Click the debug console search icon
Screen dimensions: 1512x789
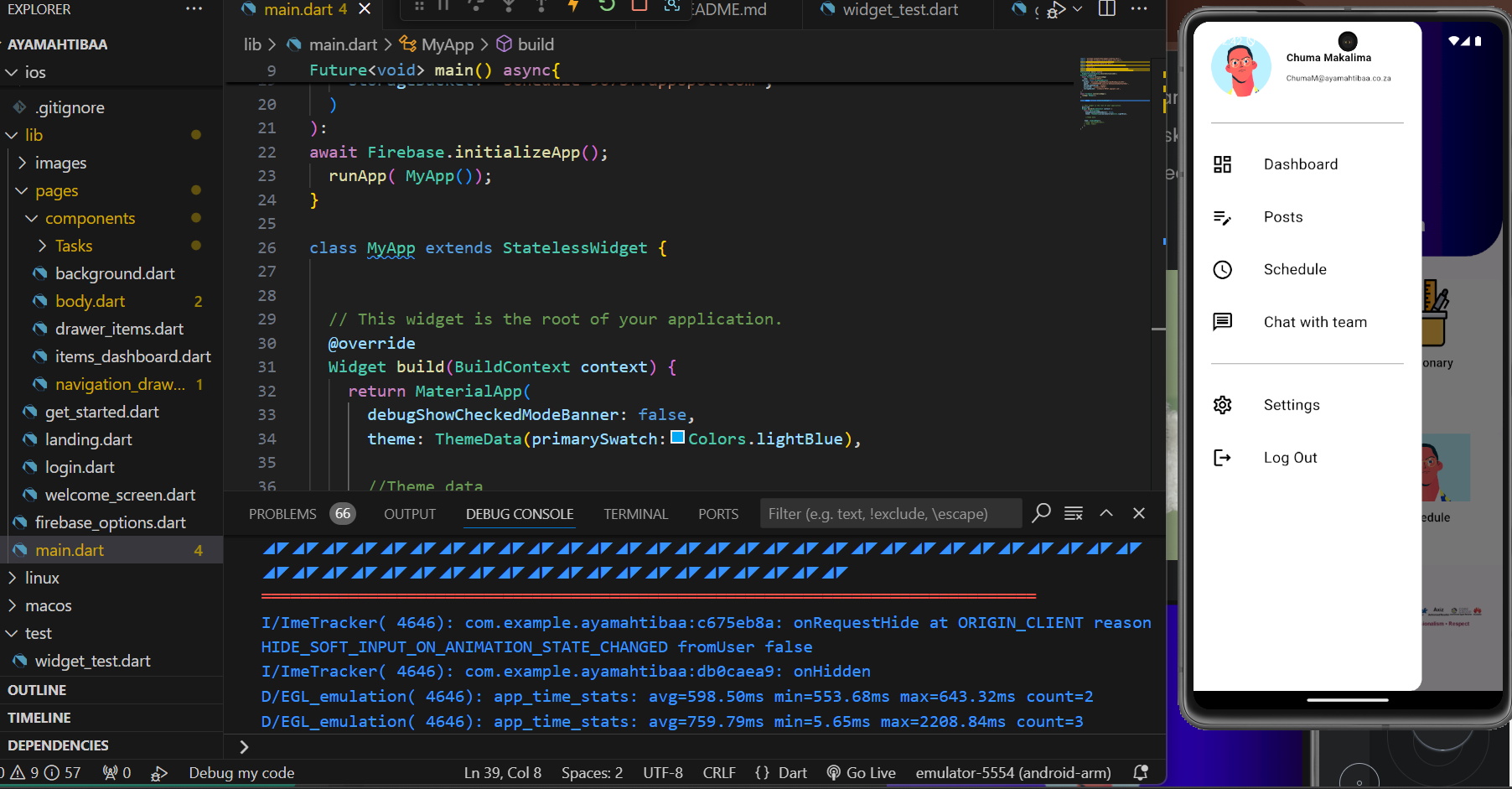pos(1041,512)
